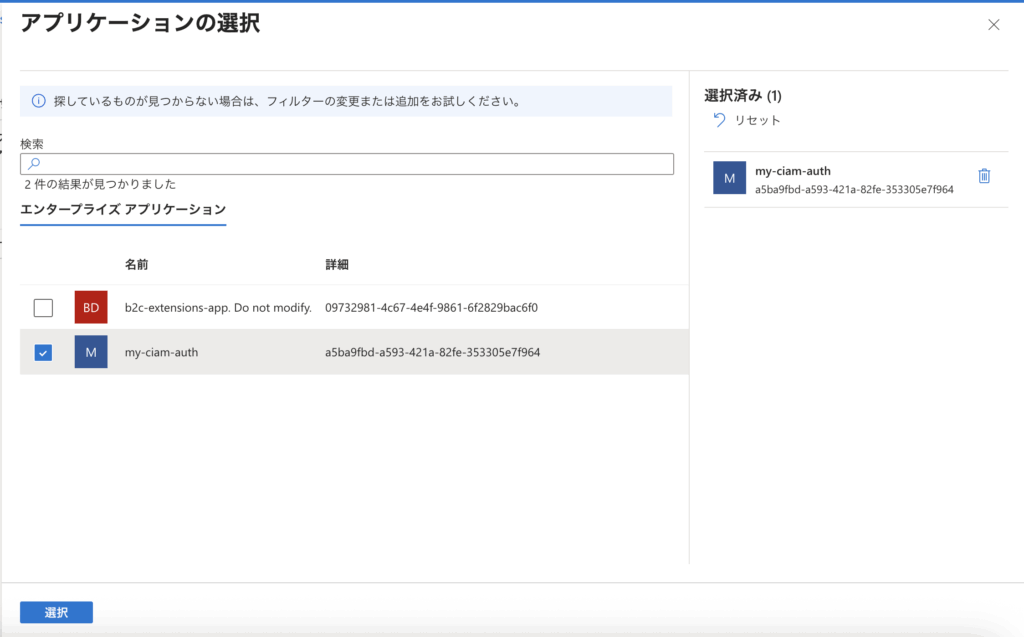Click the red BD application avatar
This screenshot has width=1024, height=637.
[x=91, y=307]
